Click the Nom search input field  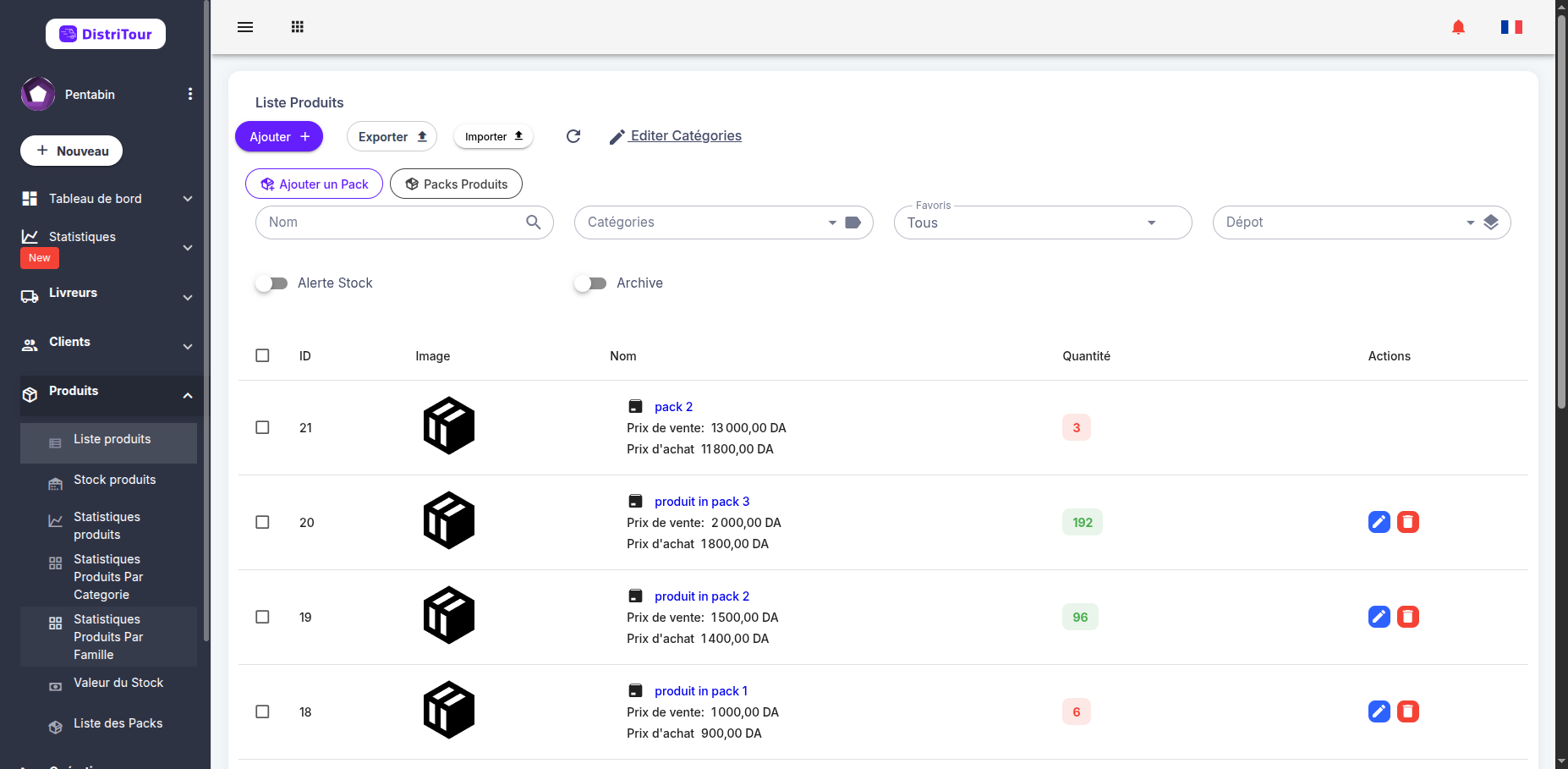[393, 222]
